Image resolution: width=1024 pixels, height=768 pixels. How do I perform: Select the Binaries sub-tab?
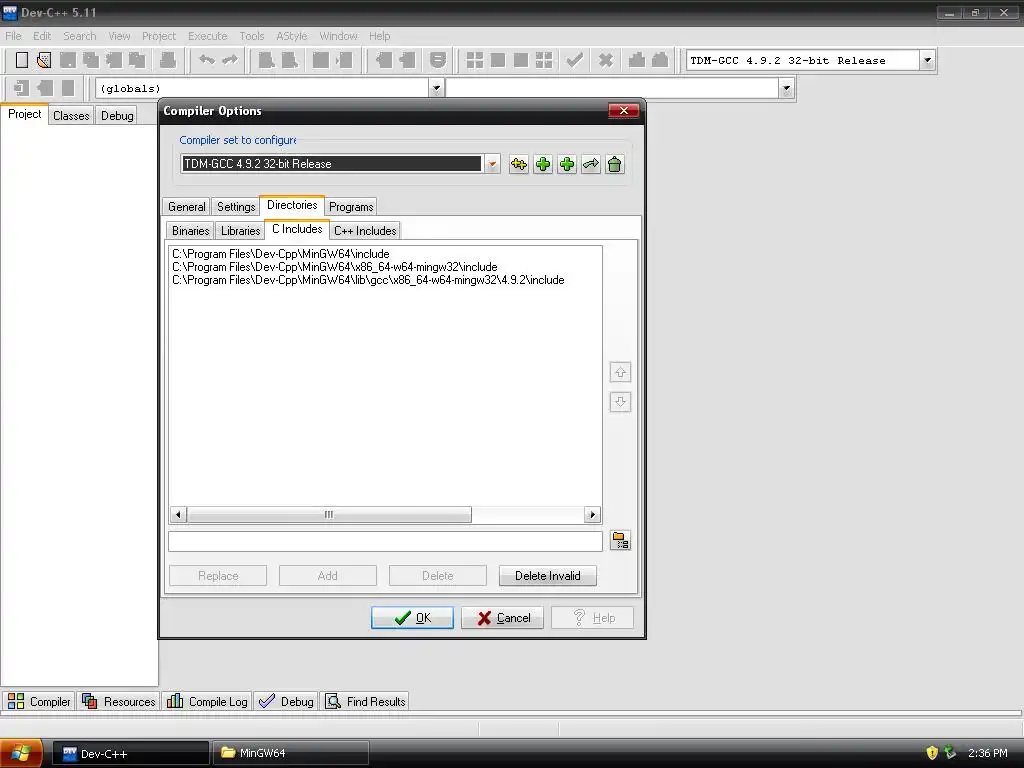[191, 231]
